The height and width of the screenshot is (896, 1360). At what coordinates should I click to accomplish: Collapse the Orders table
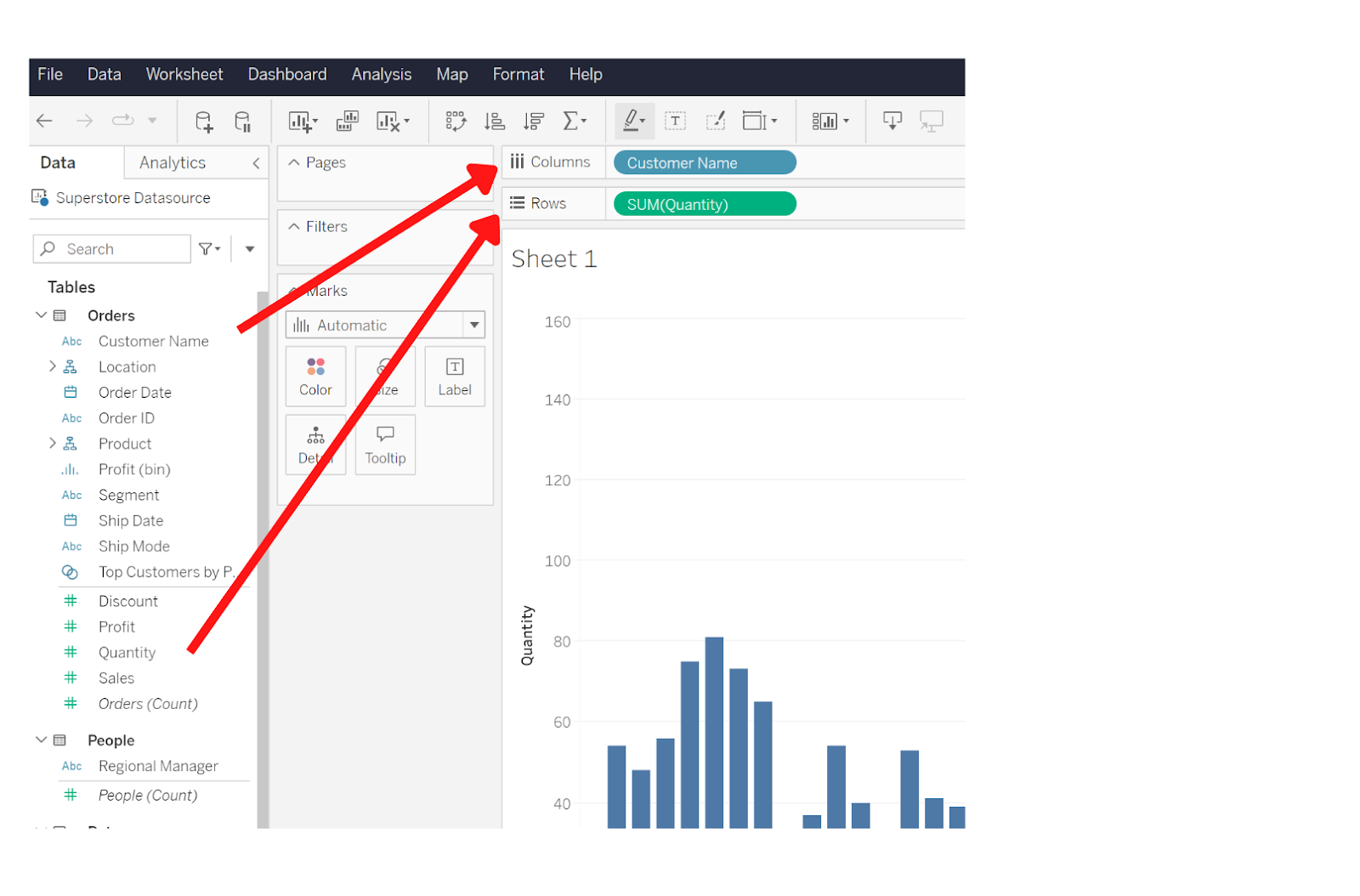(41, 315)
